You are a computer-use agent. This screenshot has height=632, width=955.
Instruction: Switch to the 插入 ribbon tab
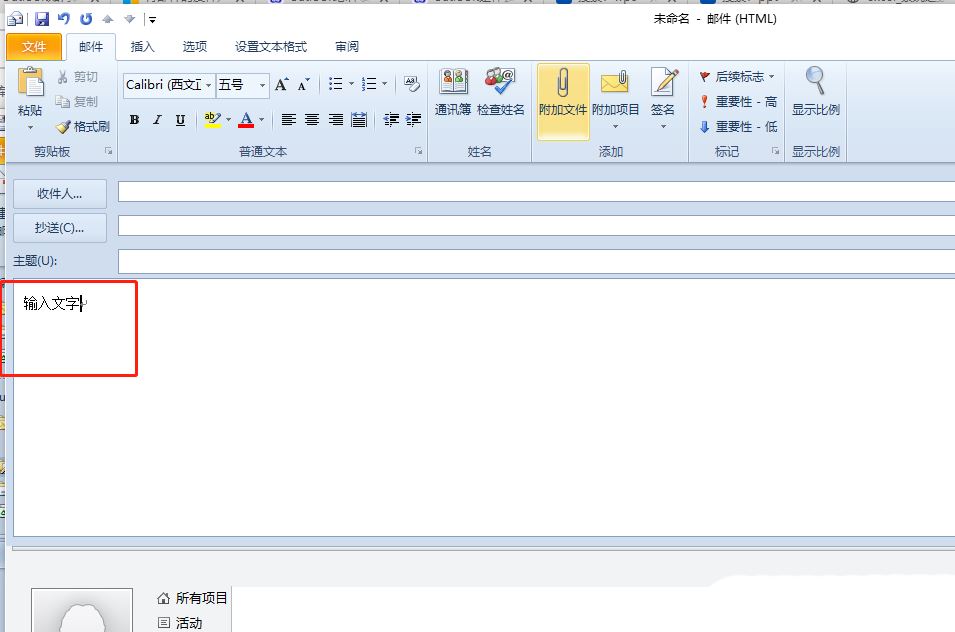(x=141, y=46)
